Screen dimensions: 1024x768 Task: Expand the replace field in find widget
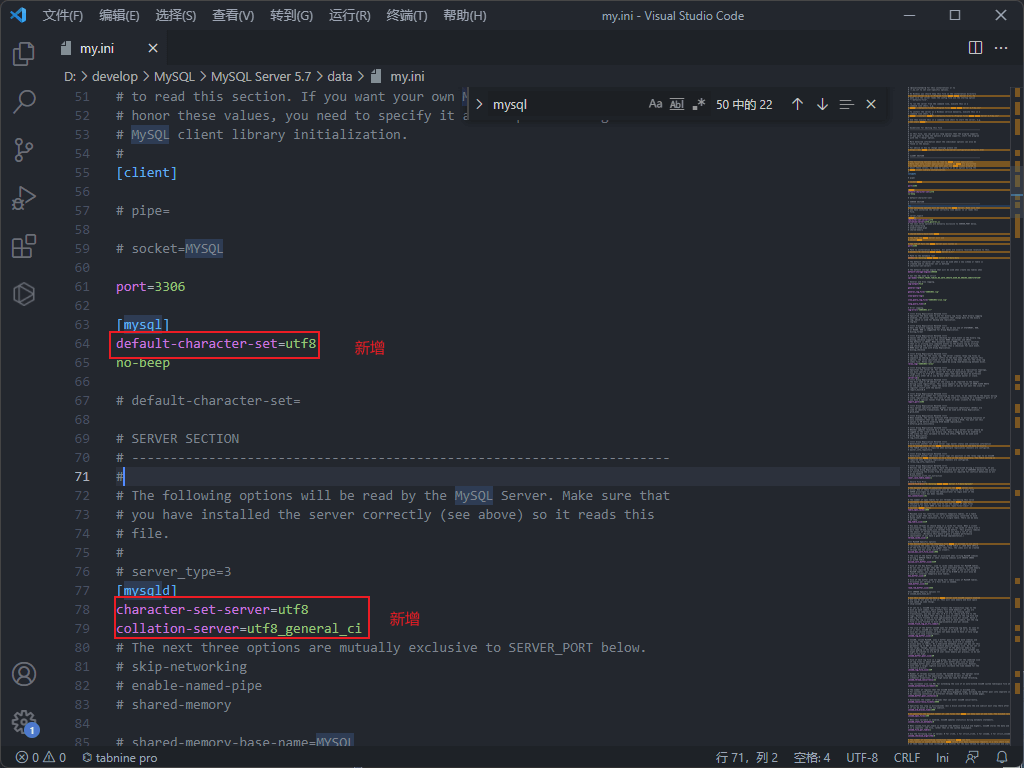(x=479, y=104)
